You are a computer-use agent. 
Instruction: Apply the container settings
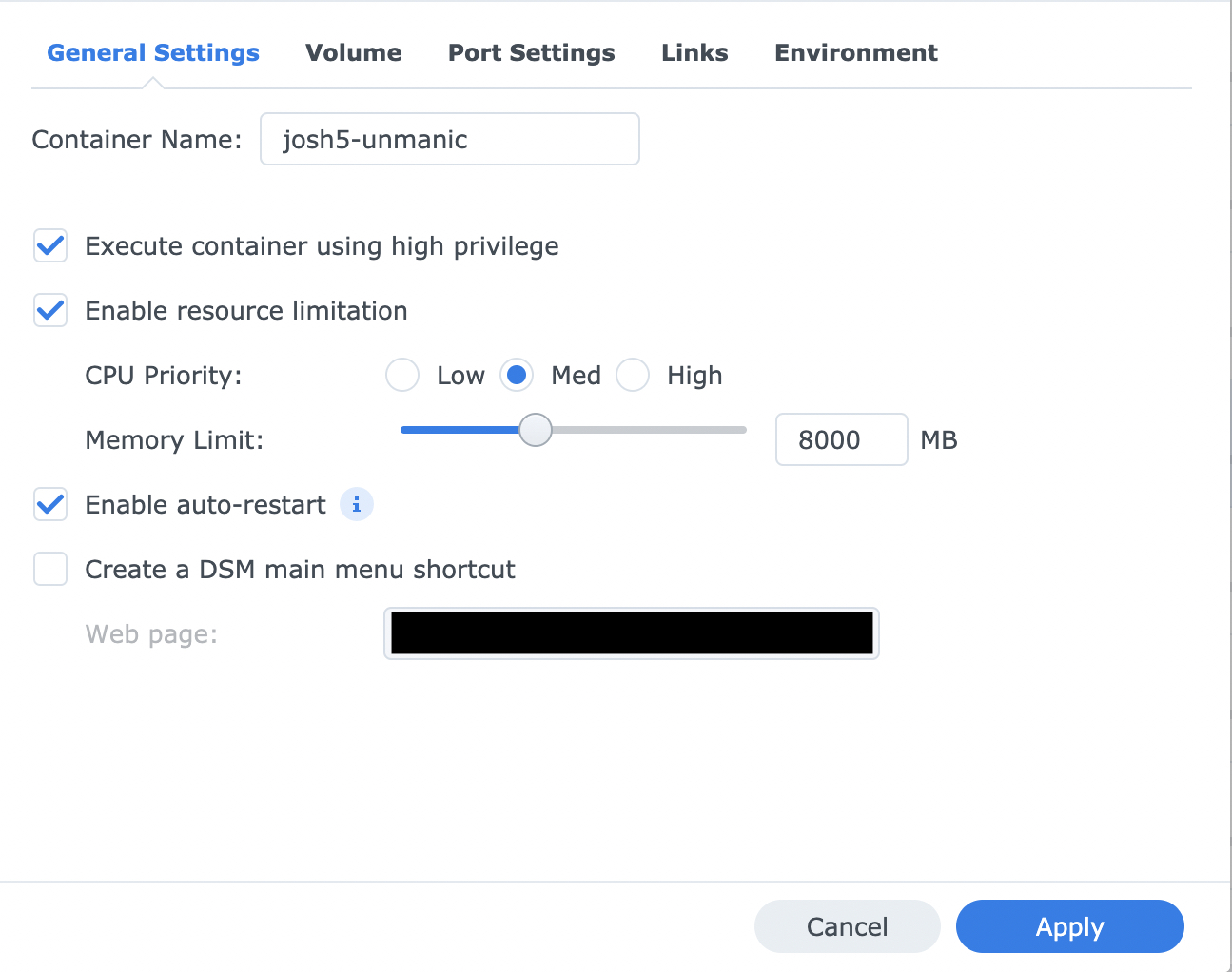1069,926
